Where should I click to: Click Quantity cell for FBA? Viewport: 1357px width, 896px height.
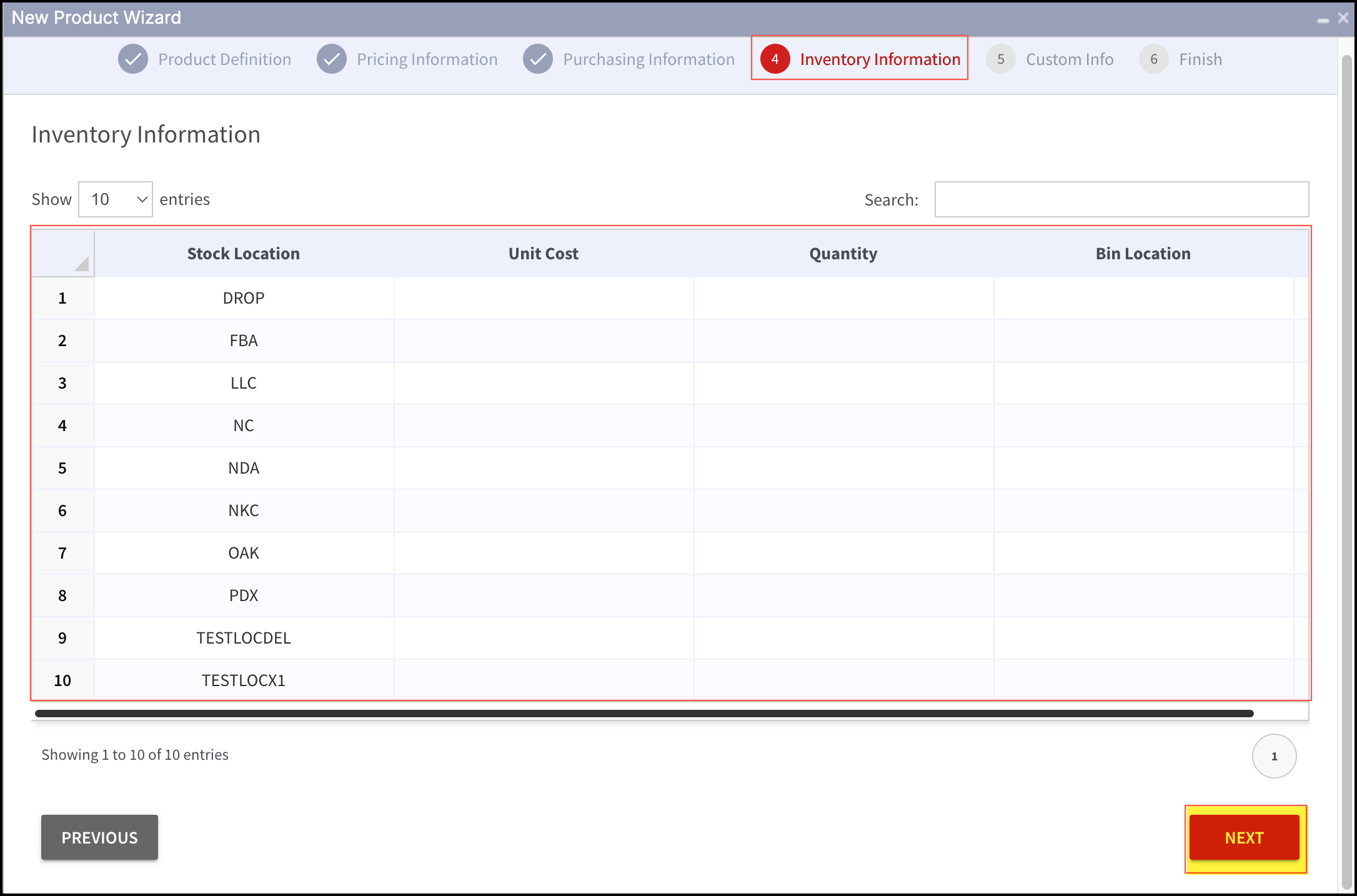[x=843, y=341]
